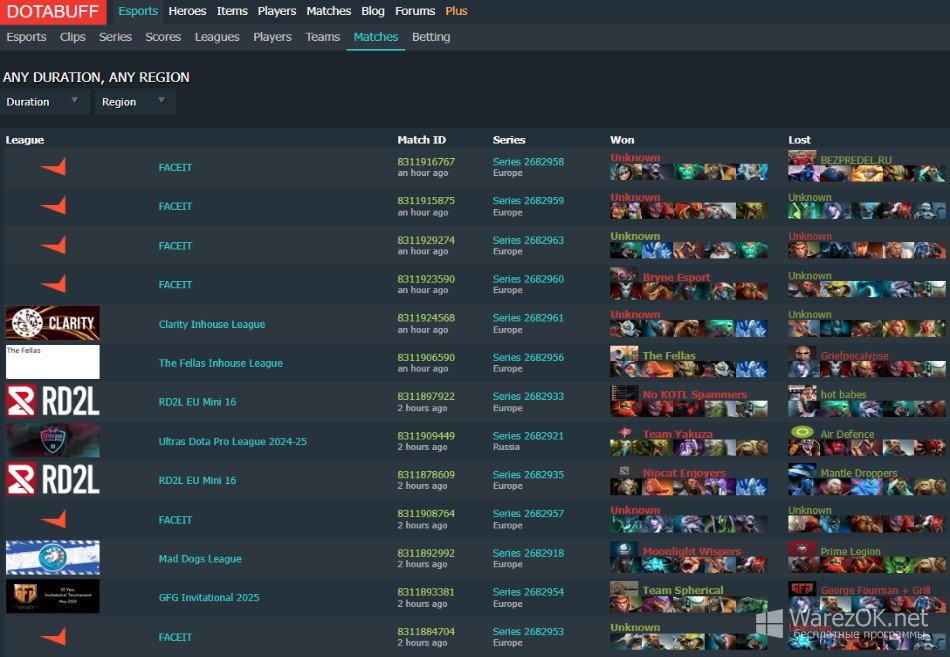Open match ID 8311909449
The width and height of the screenshot is (950, 657).
[x=426, y=436]
